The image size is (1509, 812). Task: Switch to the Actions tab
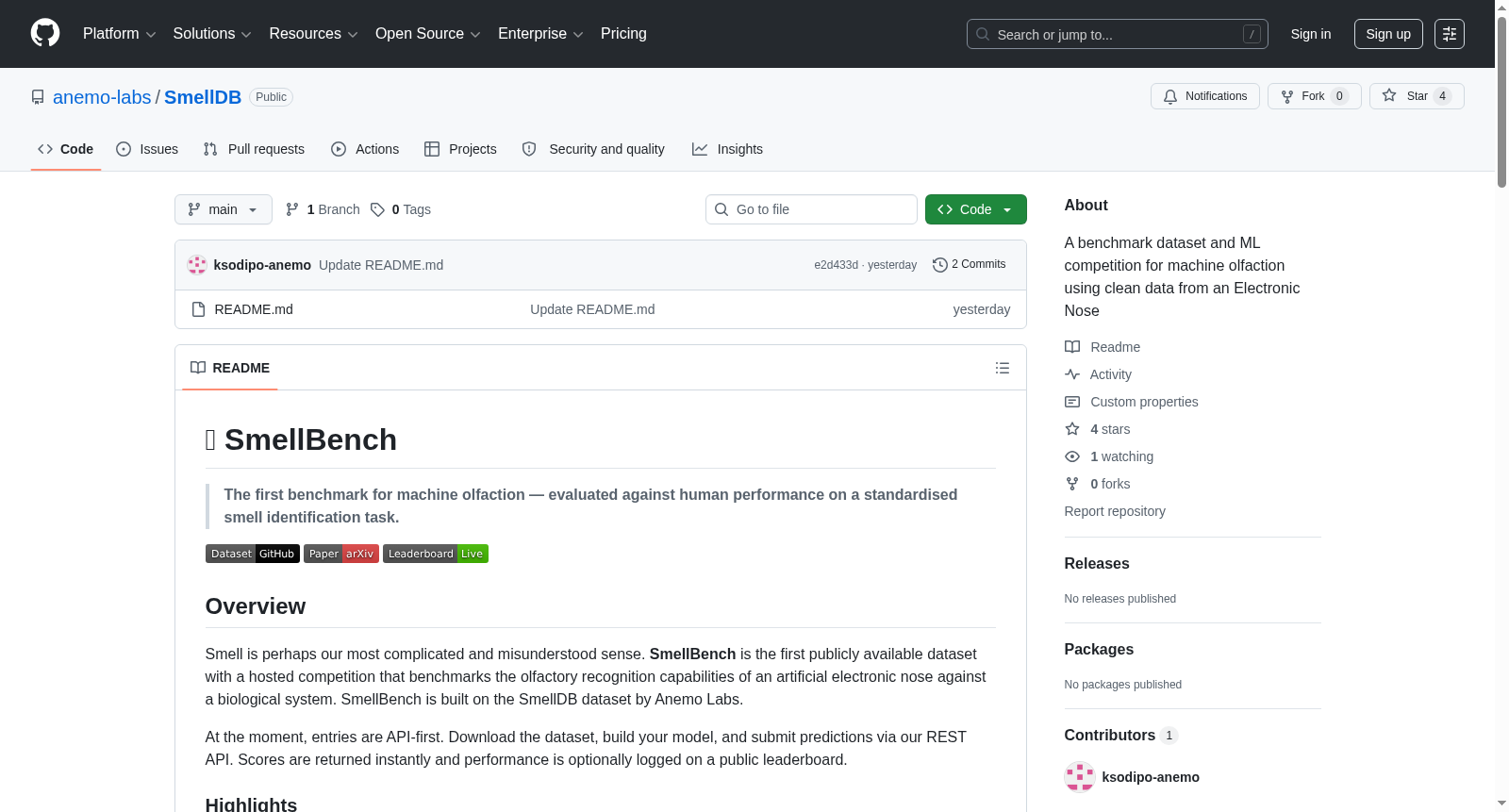pyautogui.click(x=365, y=149)
